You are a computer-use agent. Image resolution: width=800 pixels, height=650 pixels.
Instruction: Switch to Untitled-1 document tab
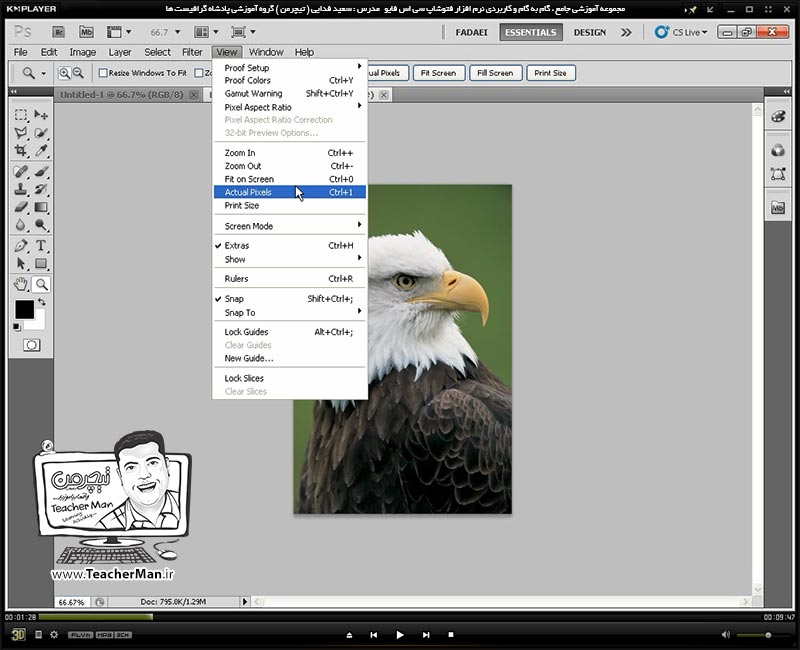(121, 94)
